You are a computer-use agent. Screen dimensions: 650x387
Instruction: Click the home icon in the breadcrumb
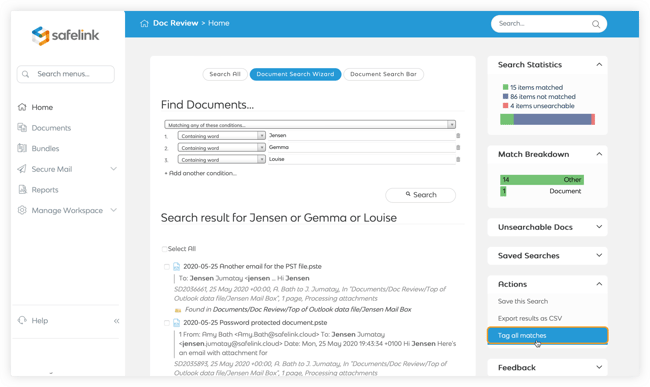[x=144, y=23]
